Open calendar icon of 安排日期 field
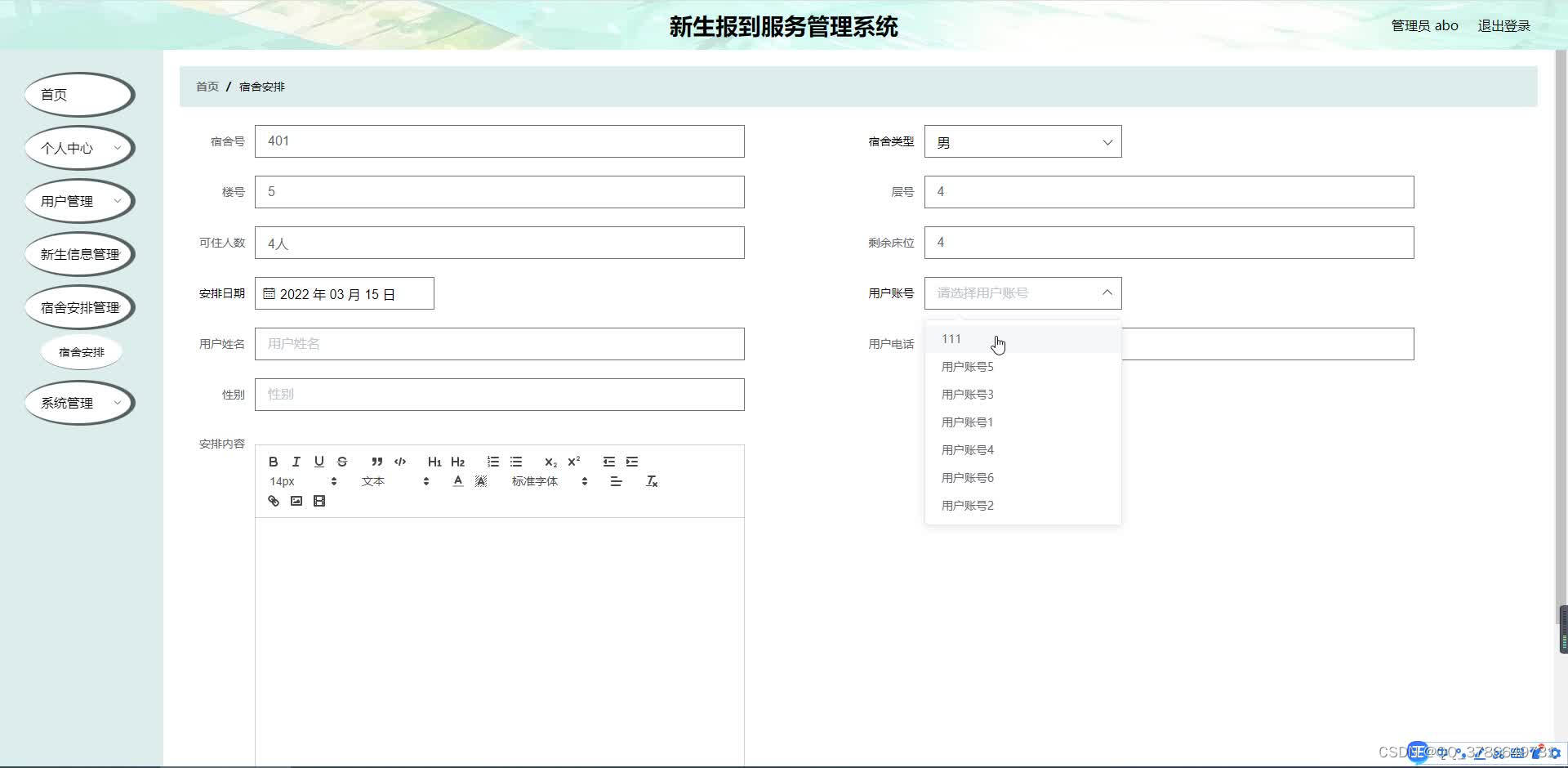The width and height of the screenshot is (1568, 768). click(269, 293)
